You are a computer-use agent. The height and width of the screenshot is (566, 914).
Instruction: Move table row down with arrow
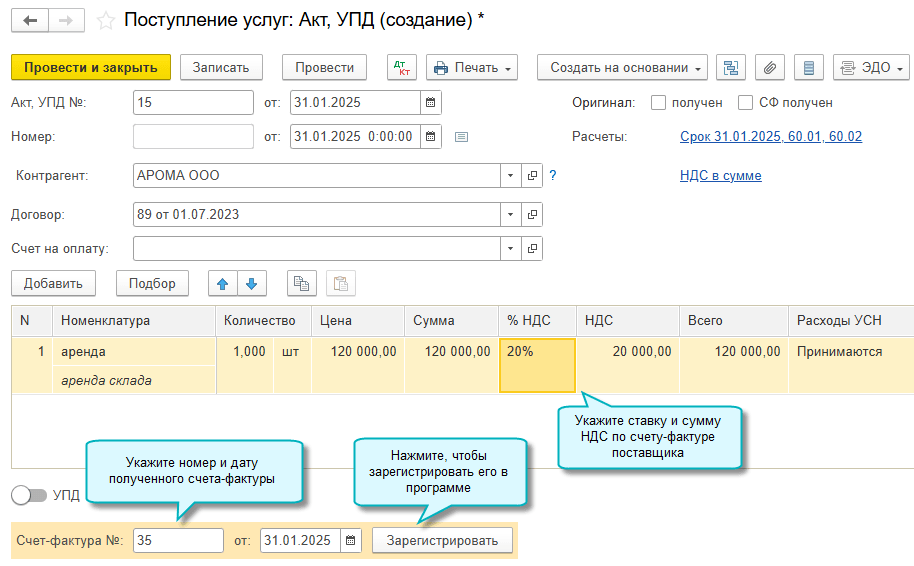pyautogui.click(x=252, y=284)
